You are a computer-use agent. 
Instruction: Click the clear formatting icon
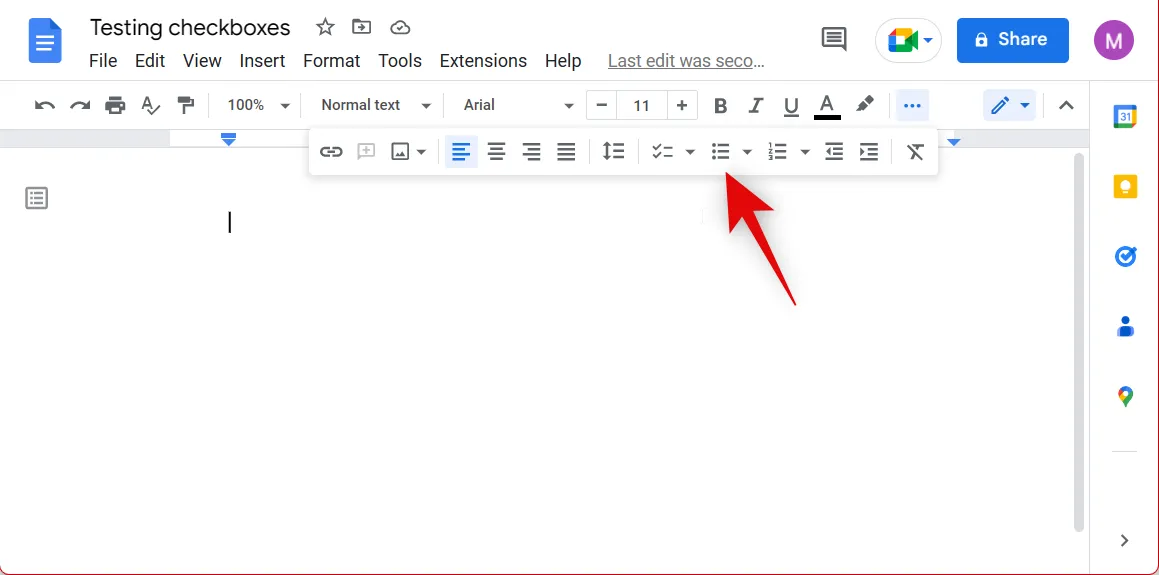coord(916,152)
